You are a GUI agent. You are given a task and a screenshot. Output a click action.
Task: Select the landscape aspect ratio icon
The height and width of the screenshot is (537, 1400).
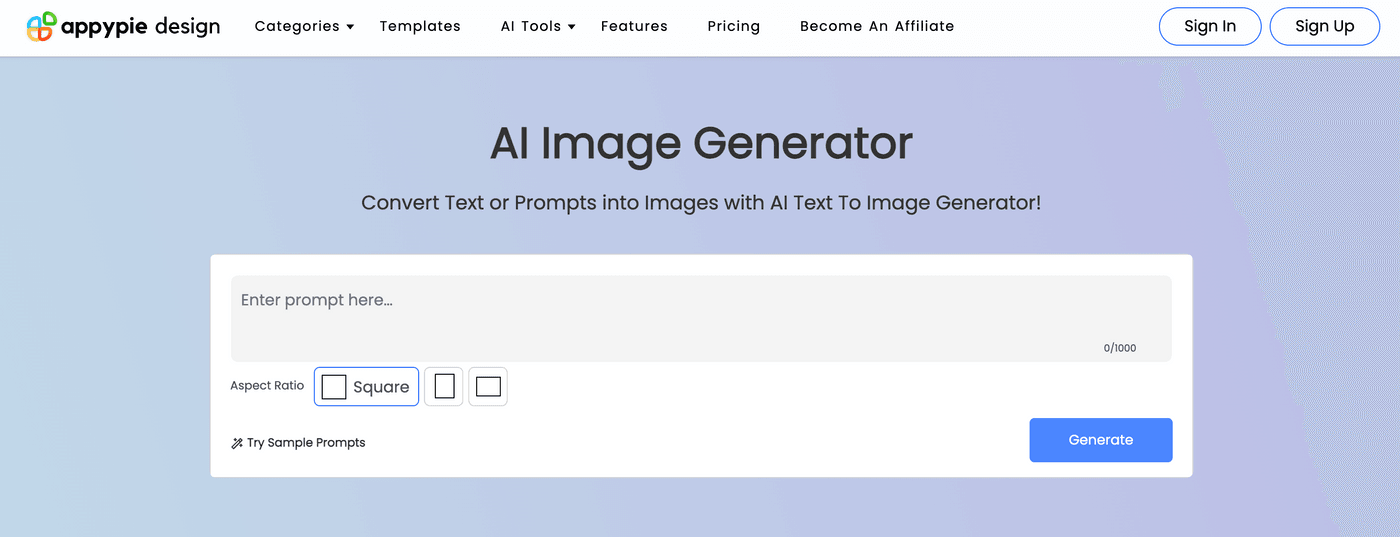[x=488, y=387]
